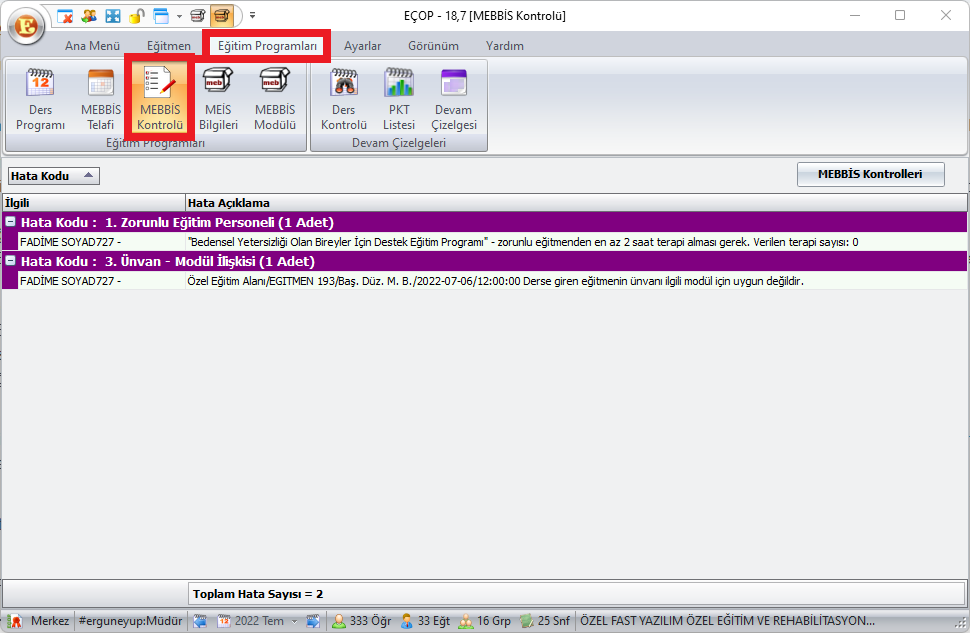Screen dimensions: 970x633
Task: Click the highlighted meb box icon in quick toolbar
Action: point(221,16)
